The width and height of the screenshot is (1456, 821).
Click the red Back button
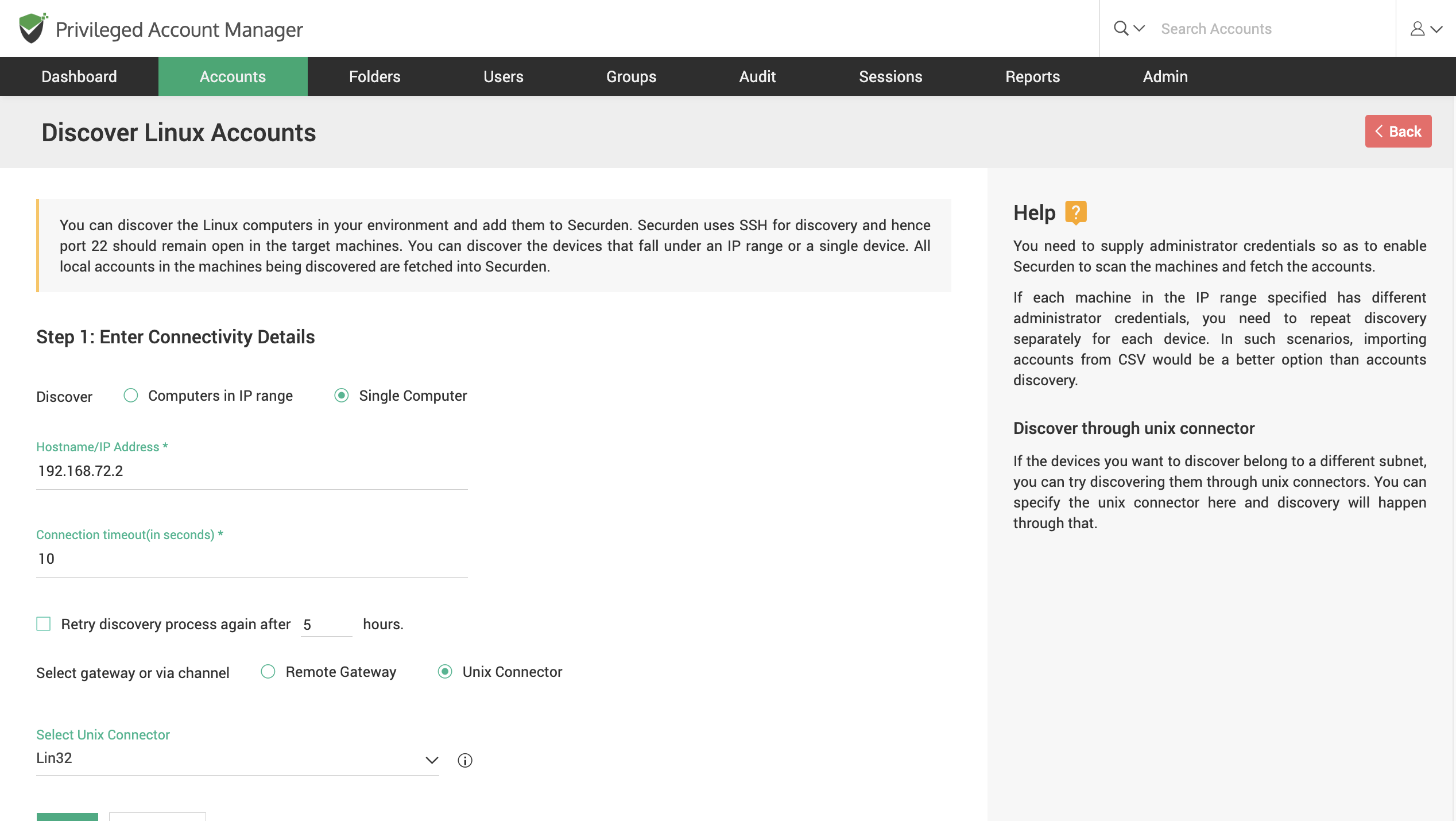[1399, 131]
